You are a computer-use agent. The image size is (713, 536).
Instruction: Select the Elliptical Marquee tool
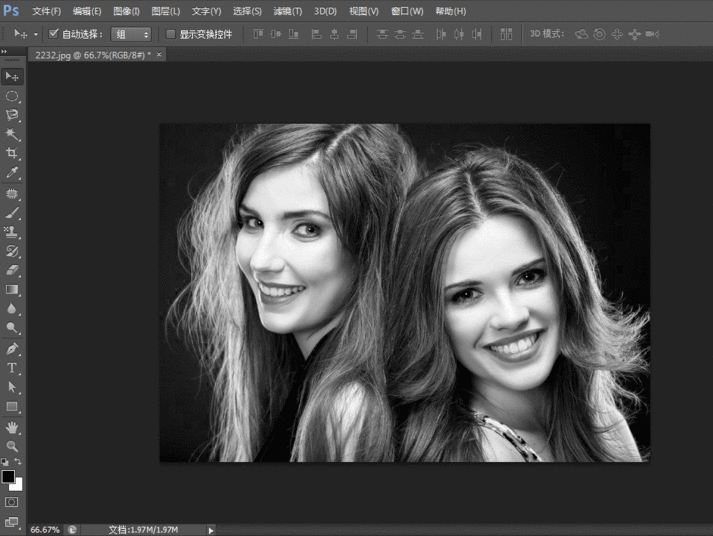click(12, 96)
